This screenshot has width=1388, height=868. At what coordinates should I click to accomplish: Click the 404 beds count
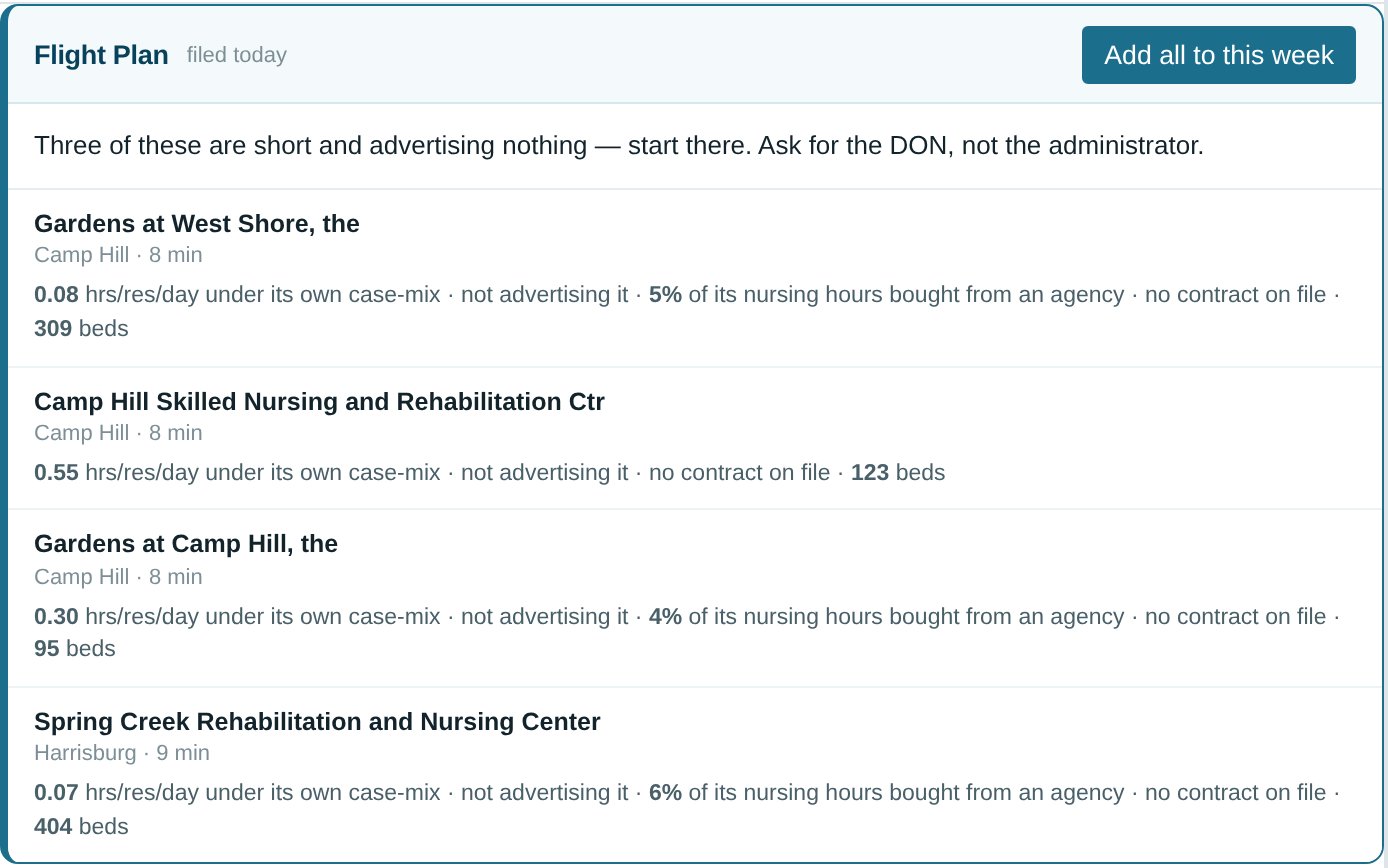81,827
